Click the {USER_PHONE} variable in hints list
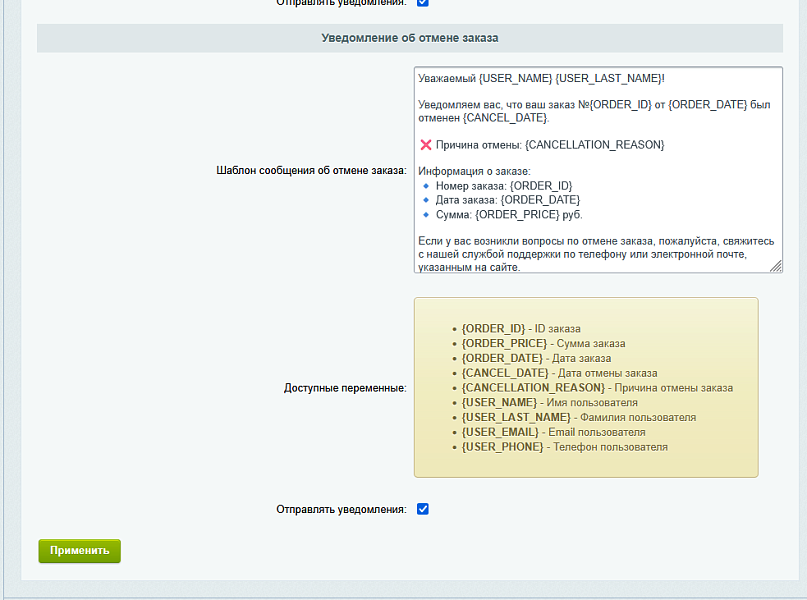The image size is (807, 600). pos(502,447)
